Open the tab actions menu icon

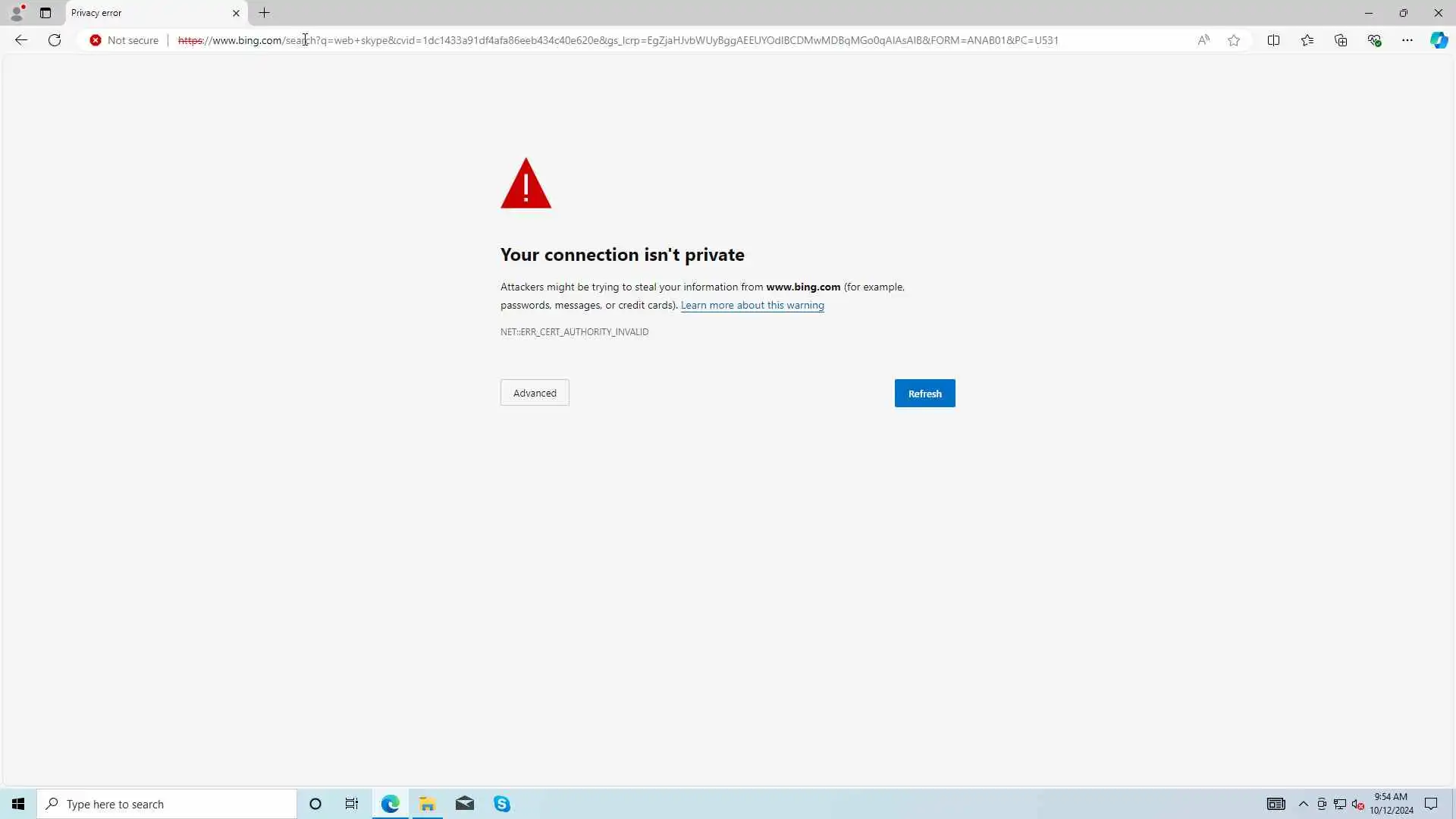point(45,13)
